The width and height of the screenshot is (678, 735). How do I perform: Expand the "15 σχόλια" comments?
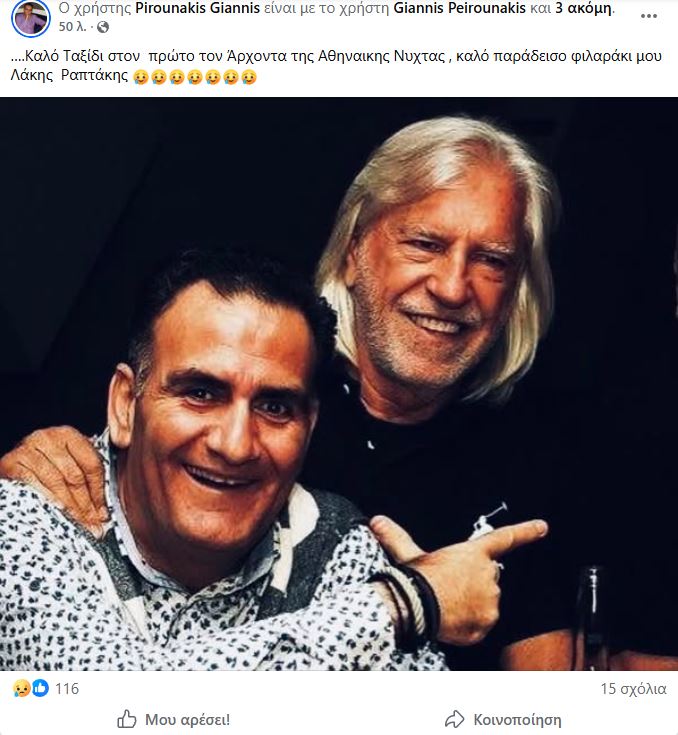point(633,688)
